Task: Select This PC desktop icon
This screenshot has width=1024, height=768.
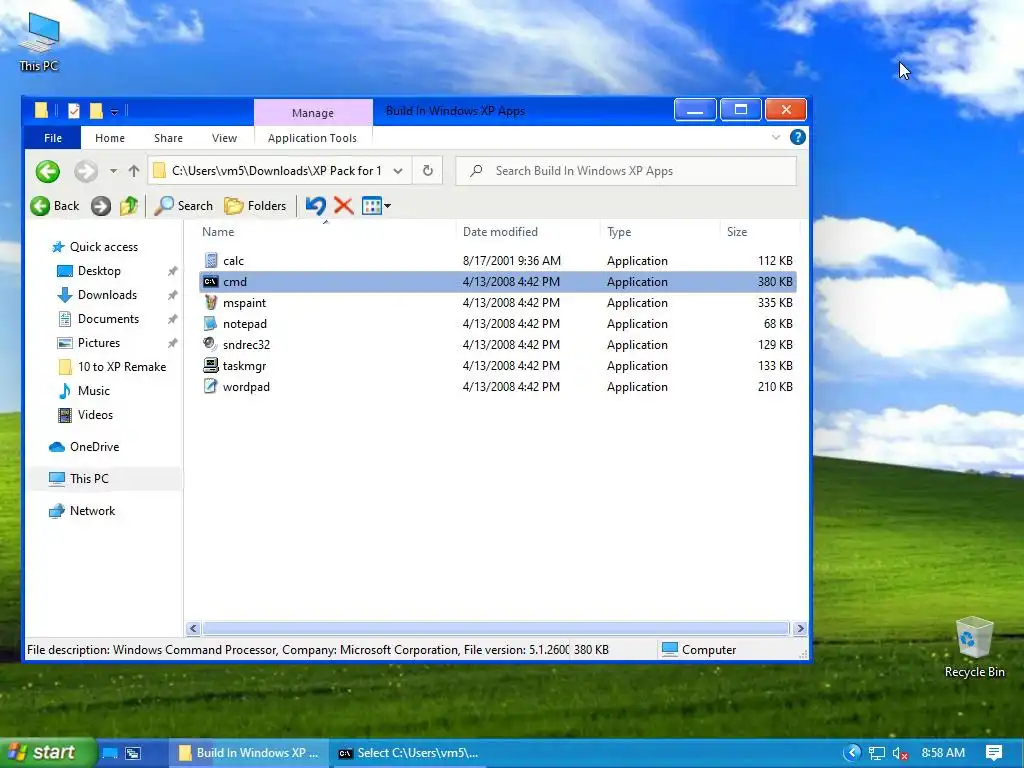Action: click(x=39, y=42)
